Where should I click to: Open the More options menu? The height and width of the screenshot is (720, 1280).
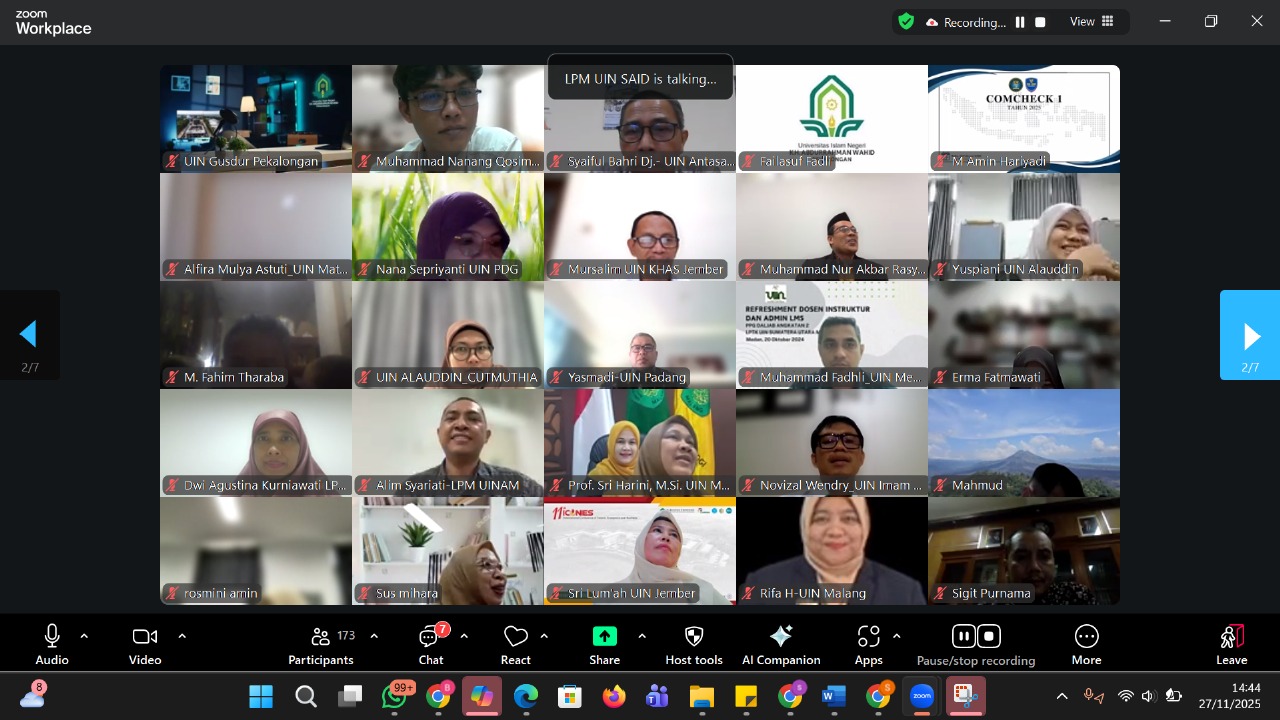1086,644
